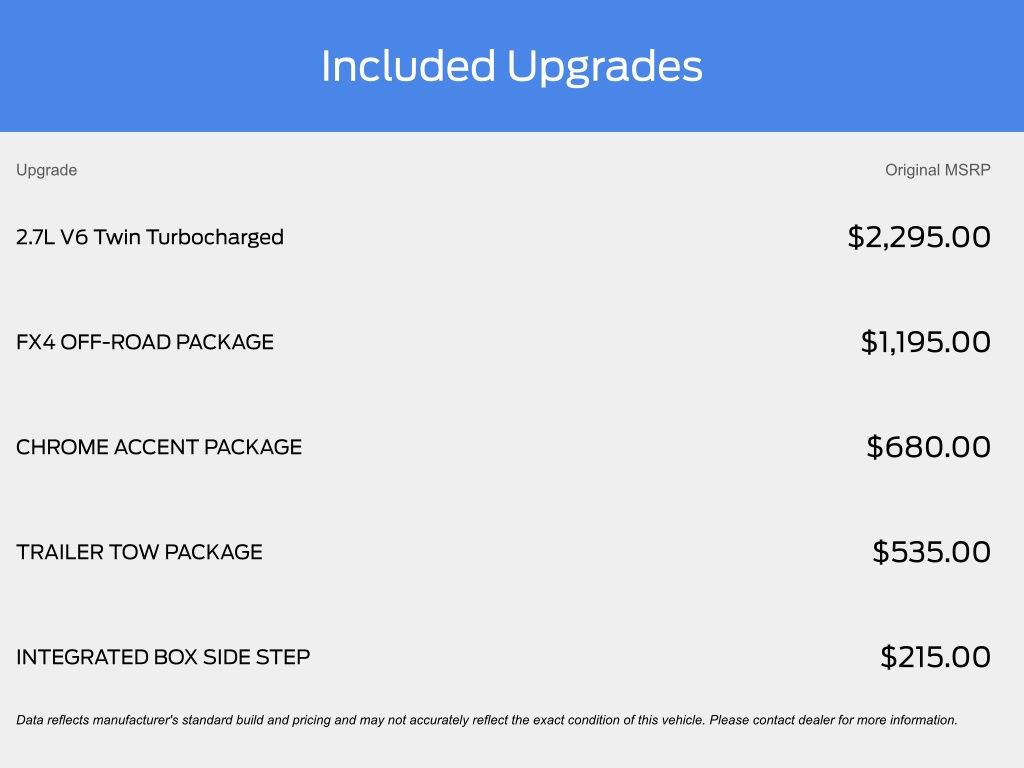Select TRAILER TOW PACKAGE entry

139,552
